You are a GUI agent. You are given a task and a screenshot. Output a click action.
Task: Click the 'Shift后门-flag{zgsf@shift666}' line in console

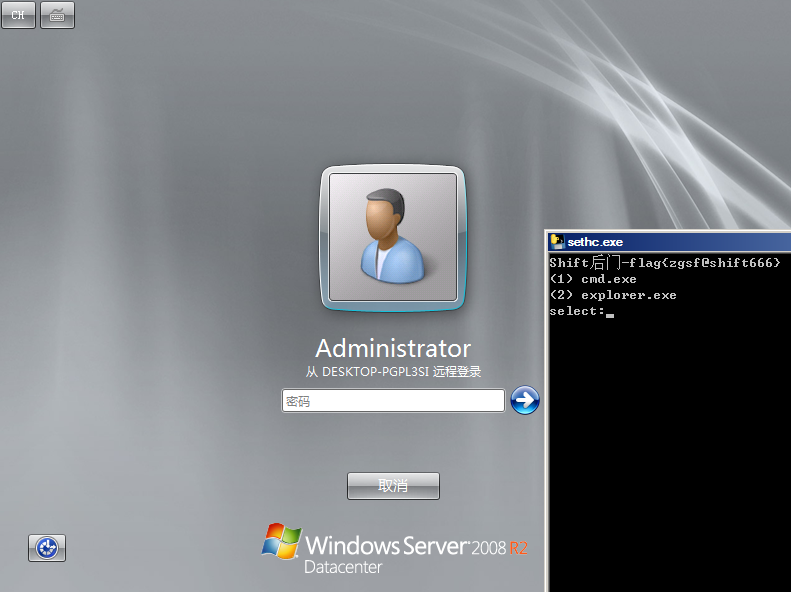tap(665, 263)
